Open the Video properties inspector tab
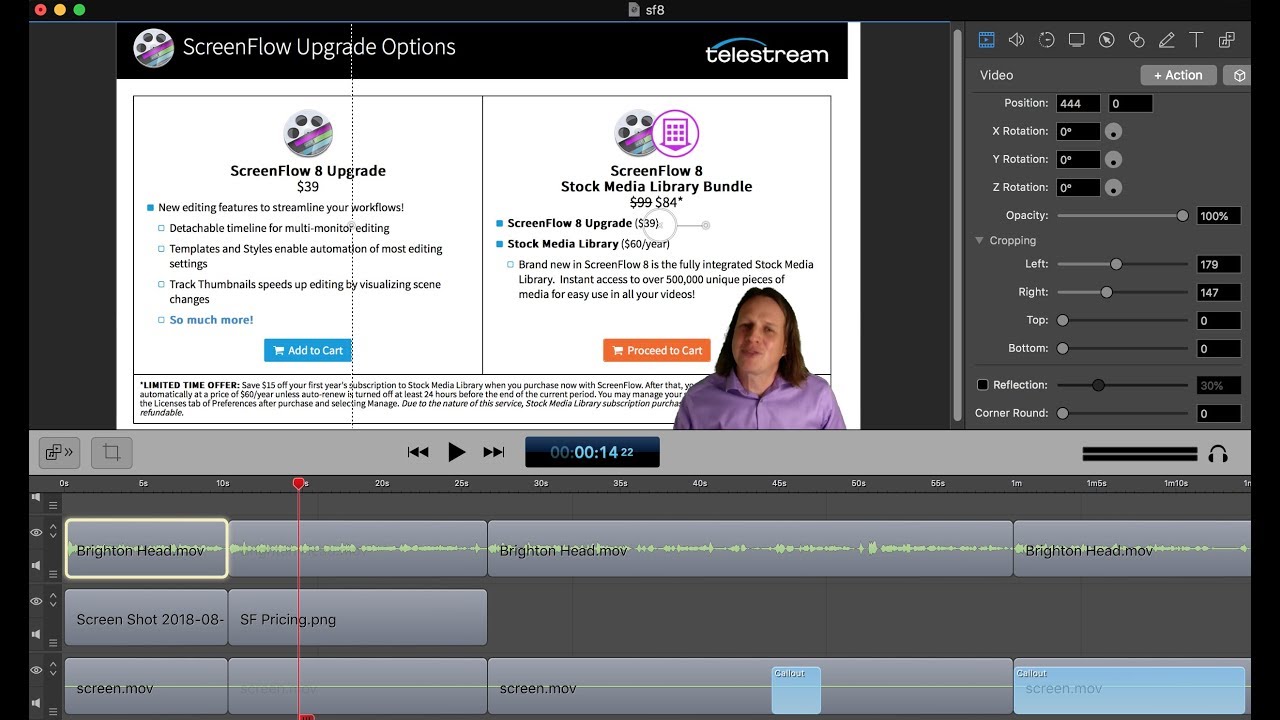The image size is (1280, 720). [x=987, y=40]
